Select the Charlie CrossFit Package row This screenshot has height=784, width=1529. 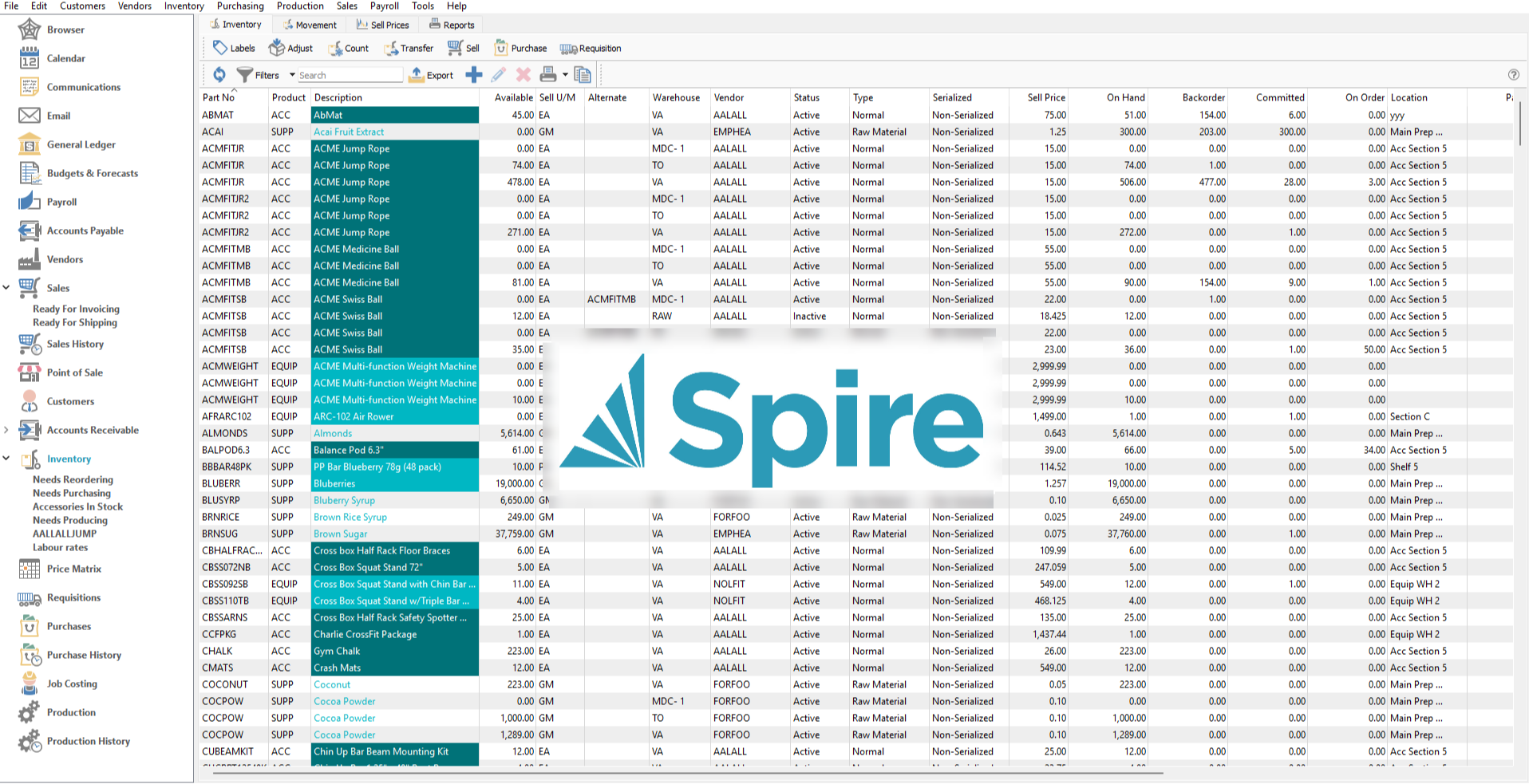coord(855,634)
